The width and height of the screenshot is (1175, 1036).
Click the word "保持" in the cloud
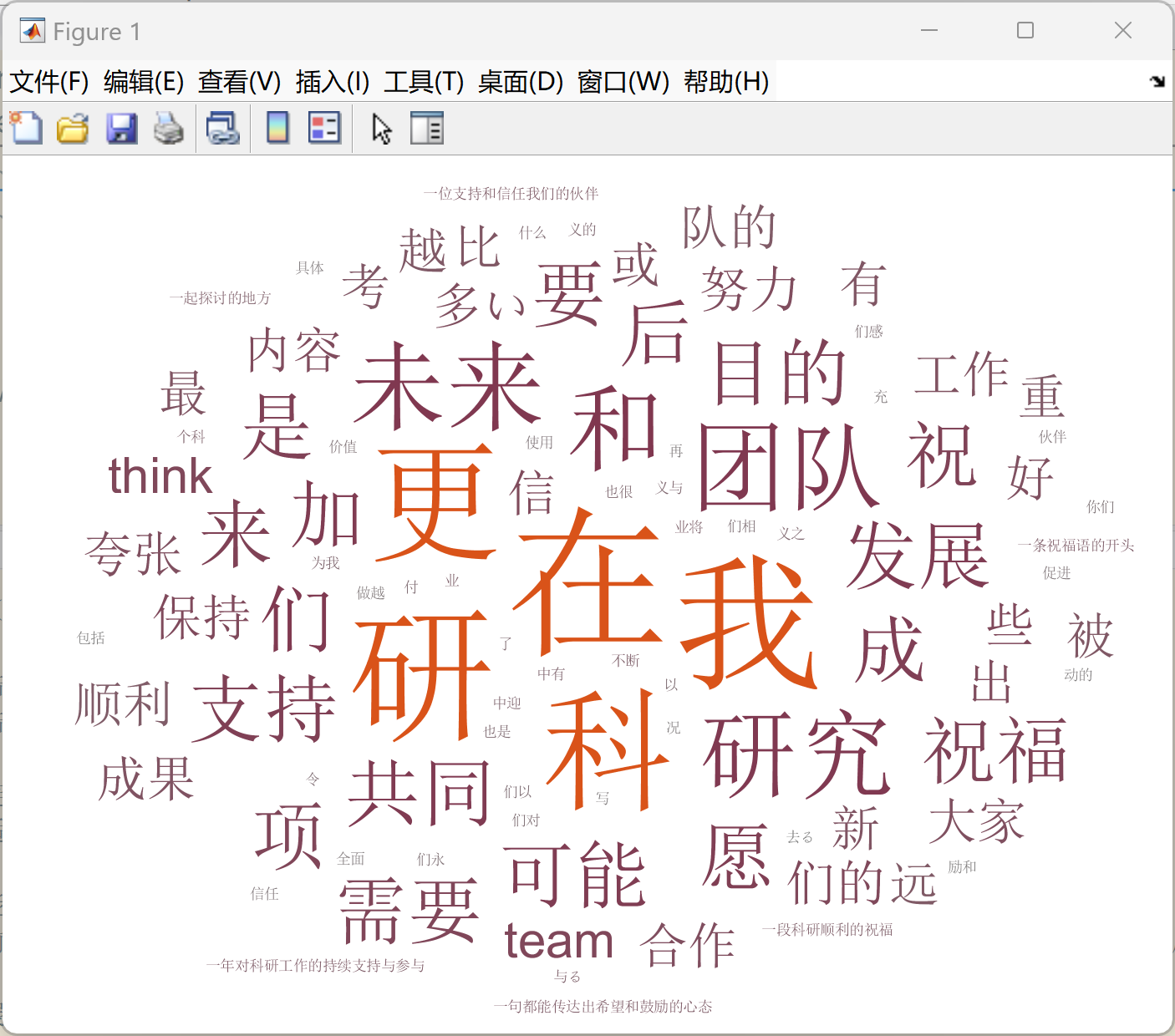pyautogui.click(x=202, y=617)
